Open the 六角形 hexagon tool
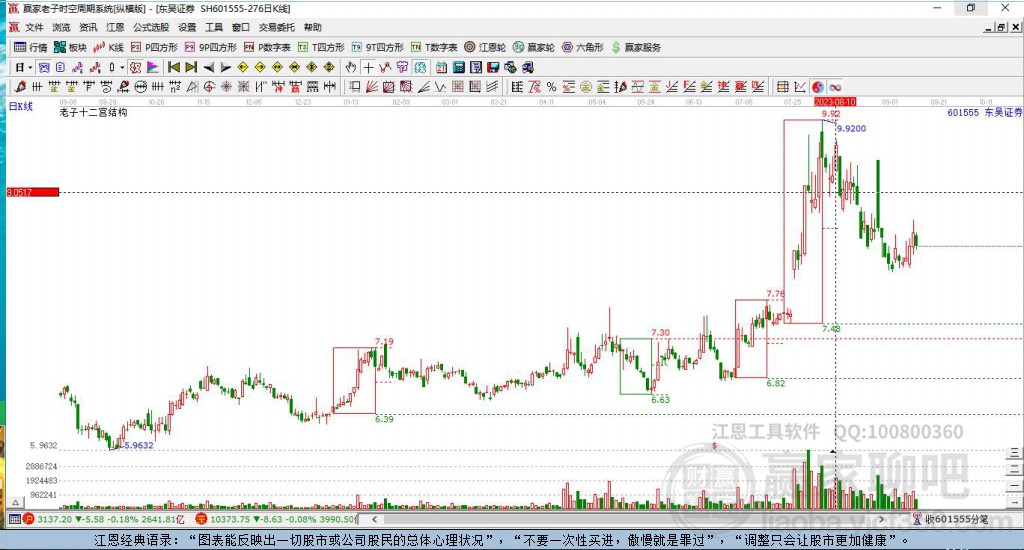Viewport: 1024px width, 550px height. 583,47
